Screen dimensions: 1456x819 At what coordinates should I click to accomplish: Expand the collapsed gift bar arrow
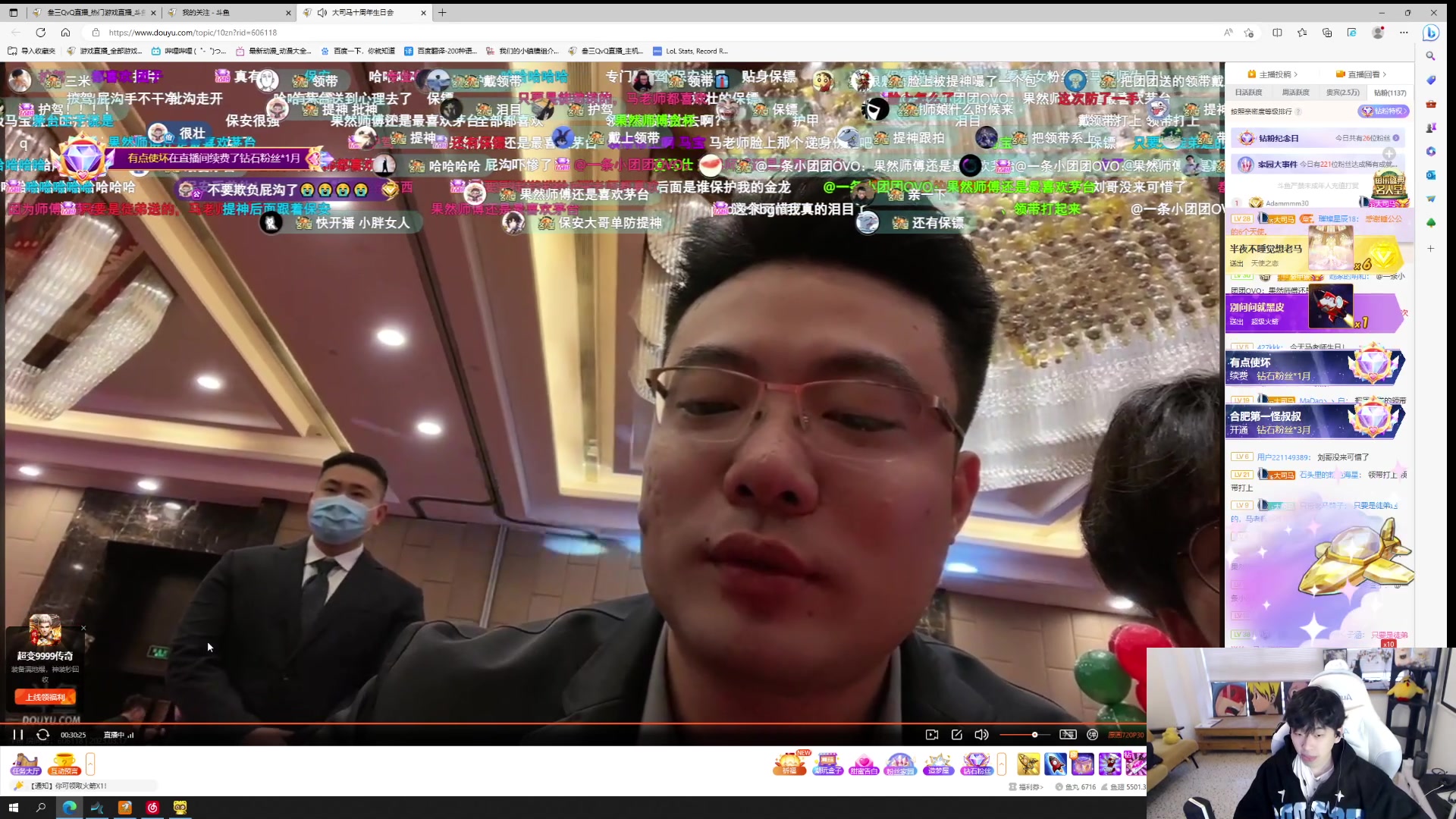[x=1002, y=764]
